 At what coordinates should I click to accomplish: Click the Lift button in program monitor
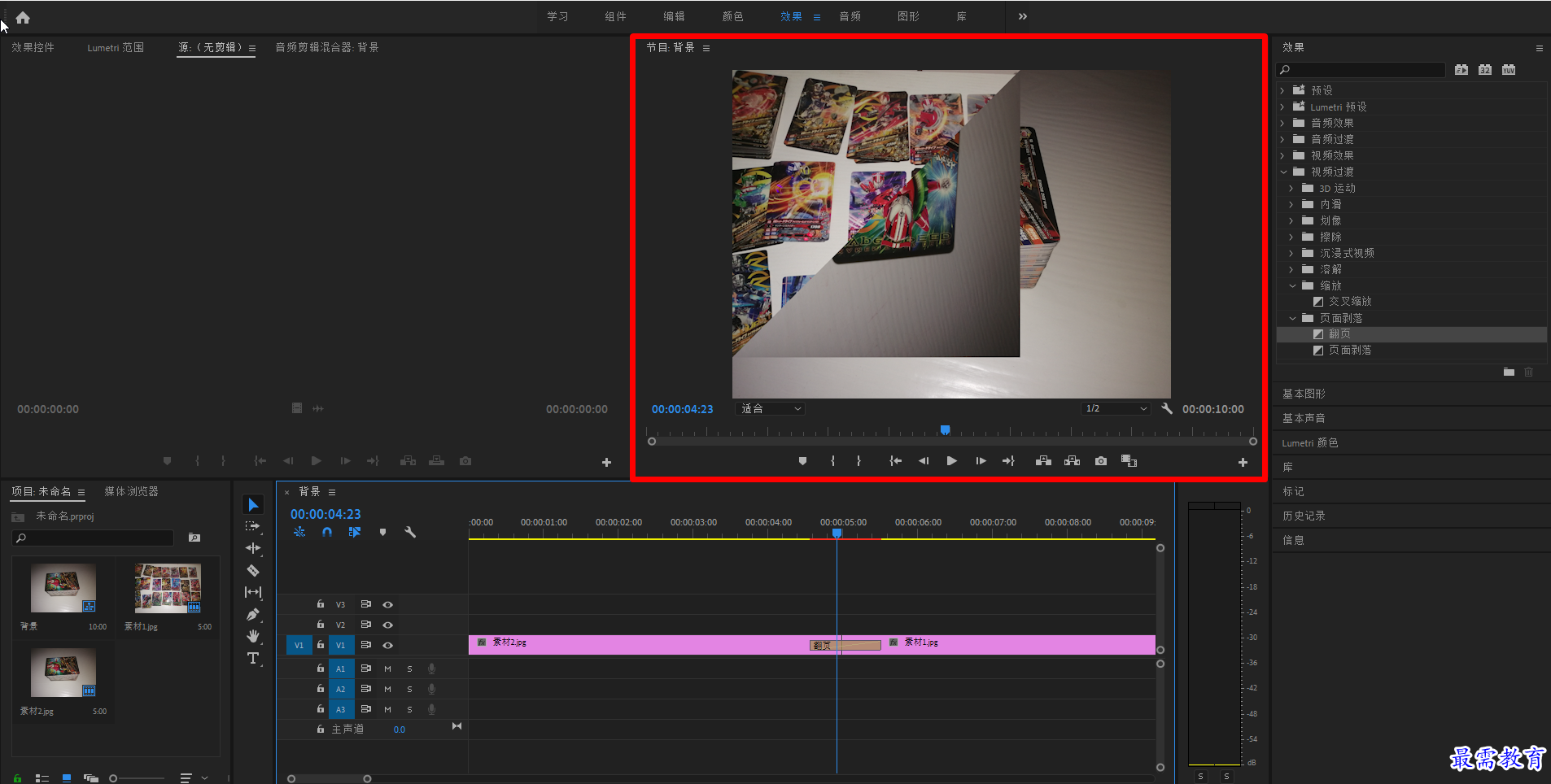coord(1043,461)
